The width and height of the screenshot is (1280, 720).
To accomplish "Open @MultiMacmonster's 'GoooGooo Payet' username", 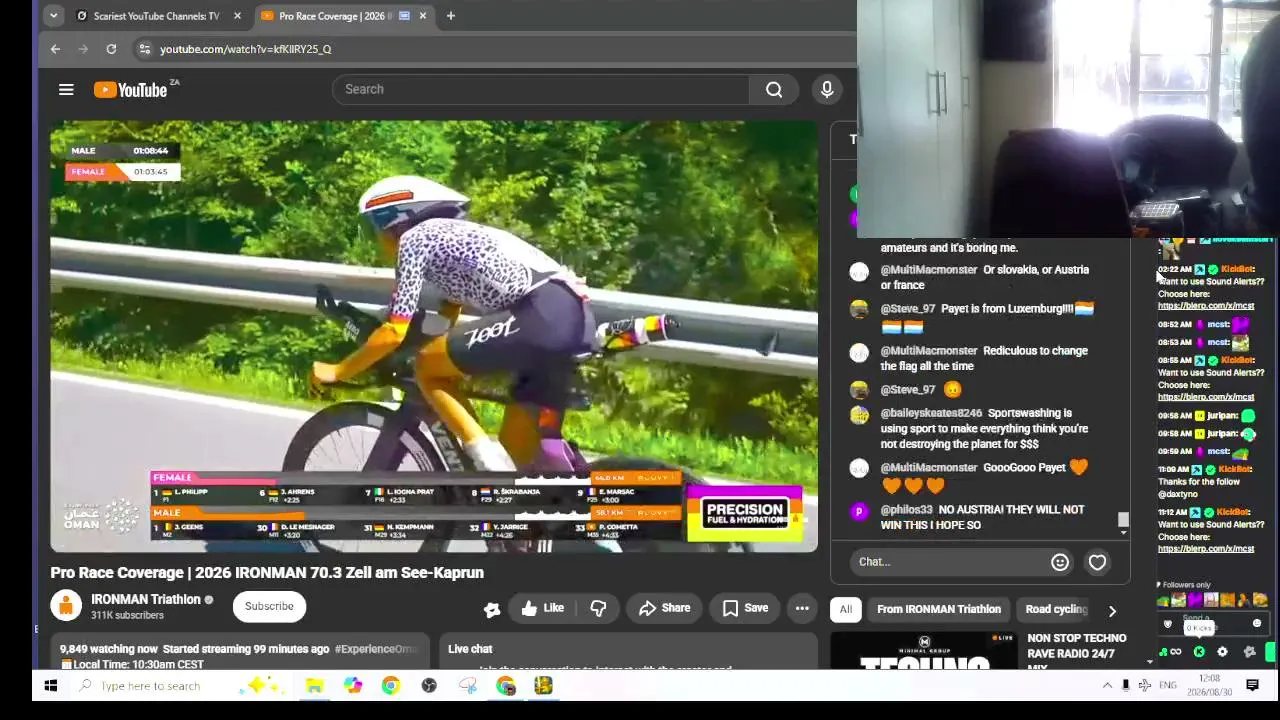I will pos(929,468).
